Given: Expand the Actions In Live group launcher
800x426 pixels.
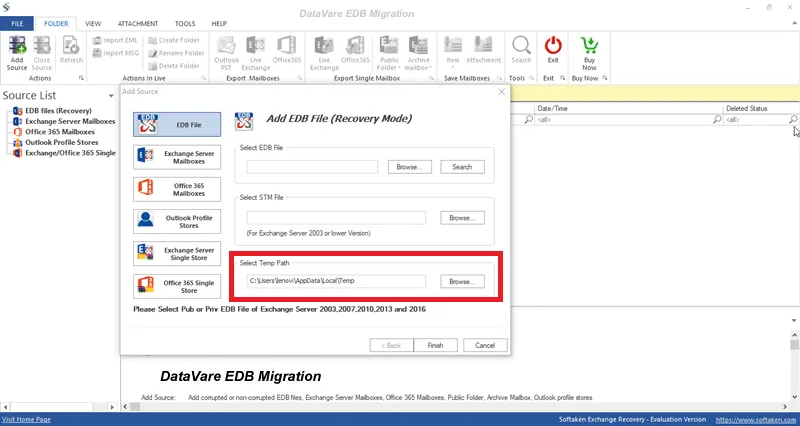Looking at the screenshot, I should tap(204, 78).
